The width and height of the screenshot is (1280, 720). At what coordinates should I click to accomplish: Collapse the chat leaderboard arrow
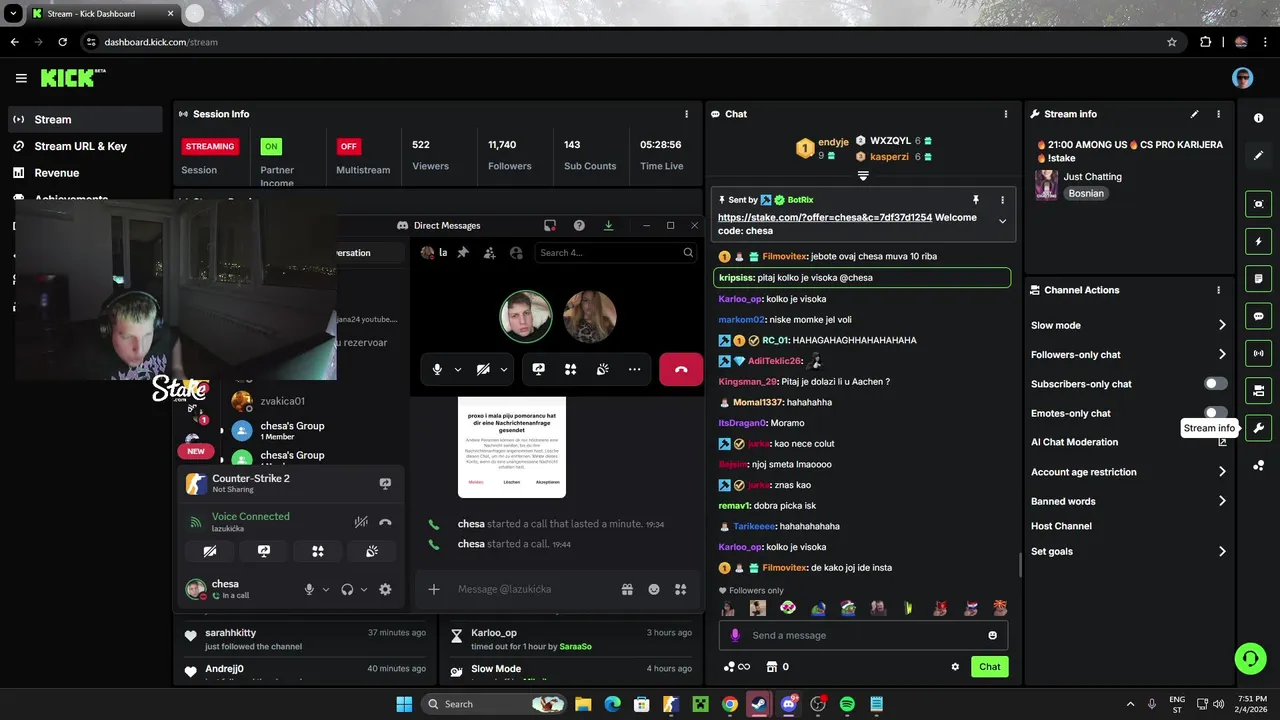(x=863, y=176)
